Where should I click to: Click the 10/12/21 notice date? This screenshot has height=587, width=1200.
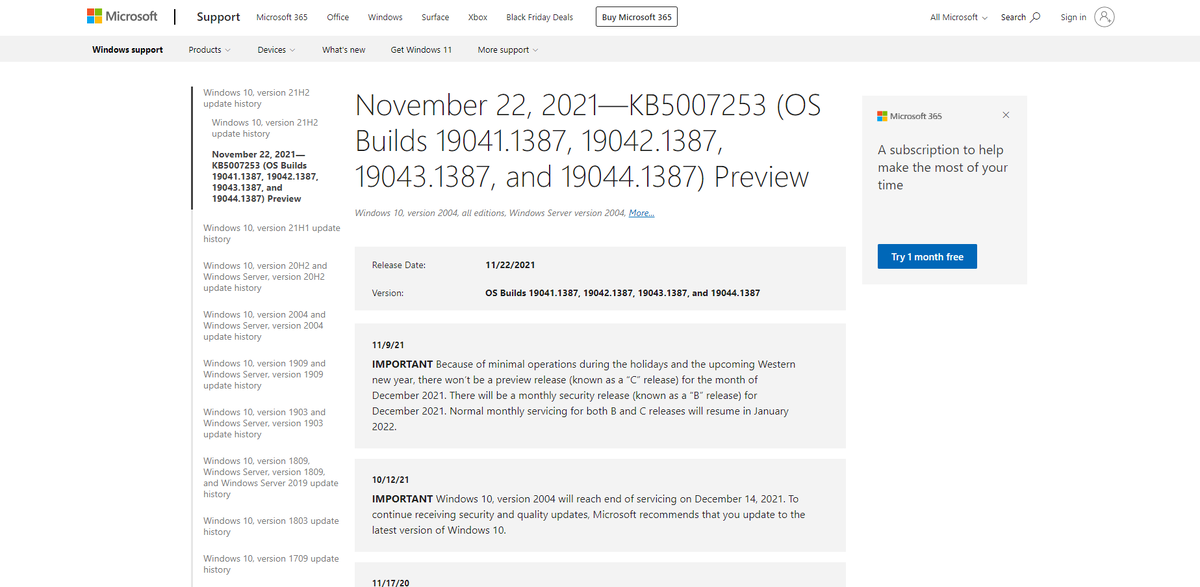pos(391,480)
